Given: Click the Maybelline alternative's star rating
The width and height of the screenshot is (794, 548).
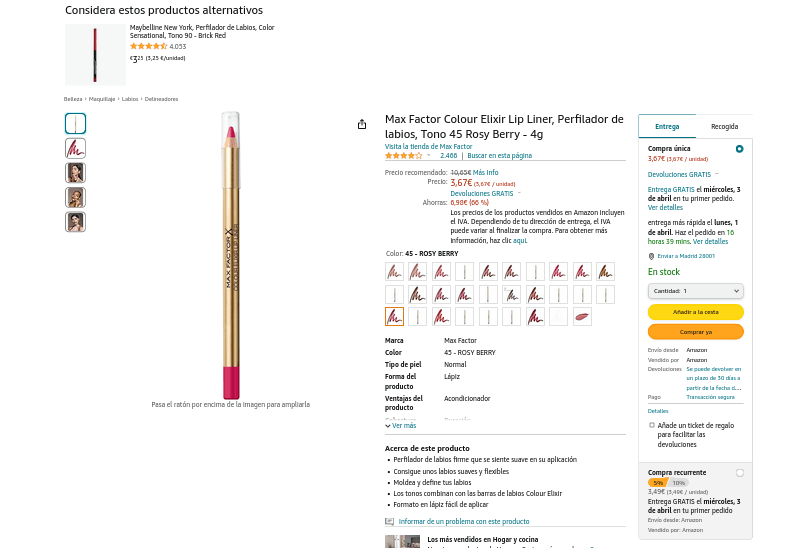Looking at the screenshot, I should pyautogui.click(x=148, y=46).
